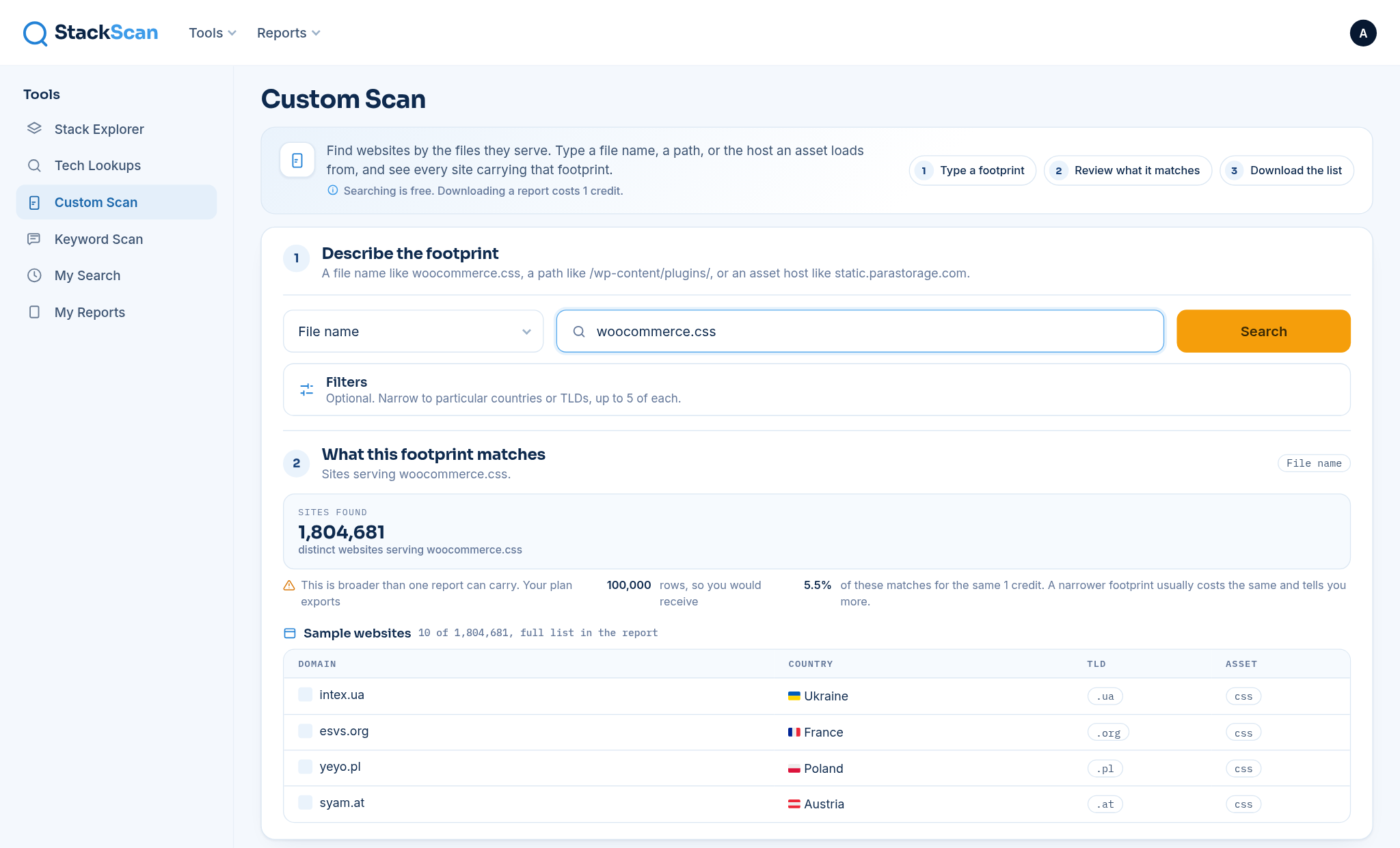Click the DOMAIN column header
1400x848 pixels.
317,664
